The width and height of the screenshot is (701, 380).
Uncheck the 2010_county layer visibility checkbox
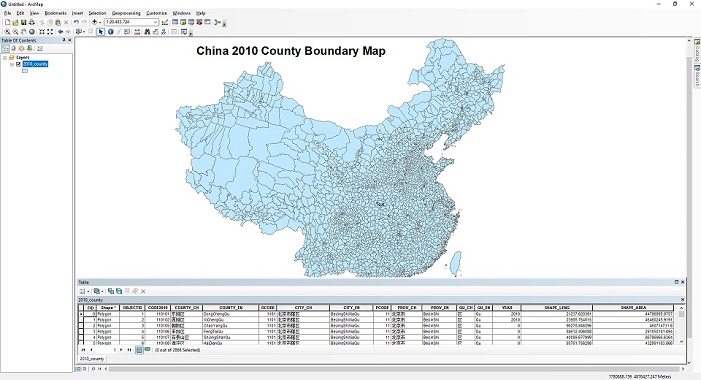pyautogui.click(x=18, y=64)
